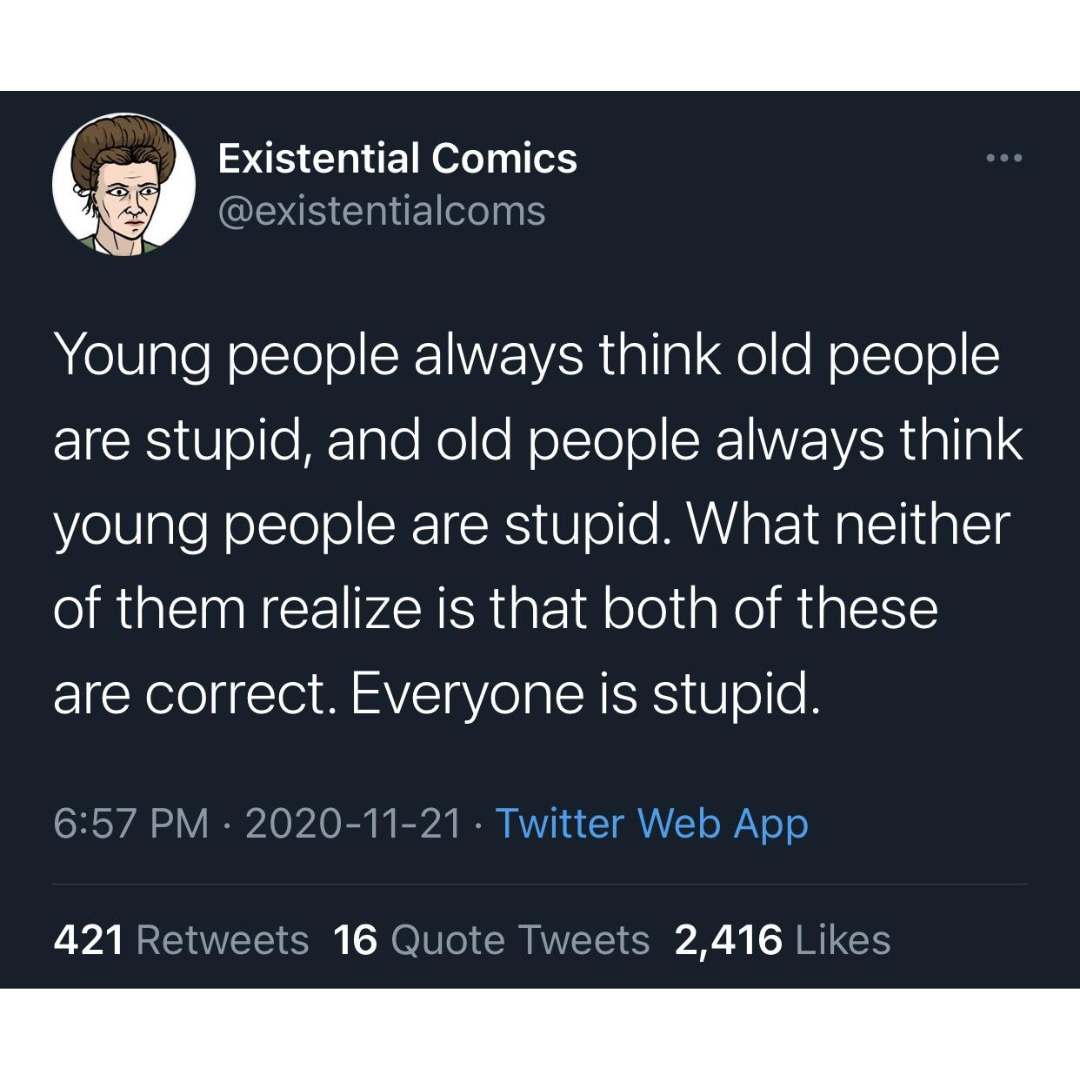Click the 16 quote tweet count number
This screenshot has height=1080, width=1080.
pos(355,940)
